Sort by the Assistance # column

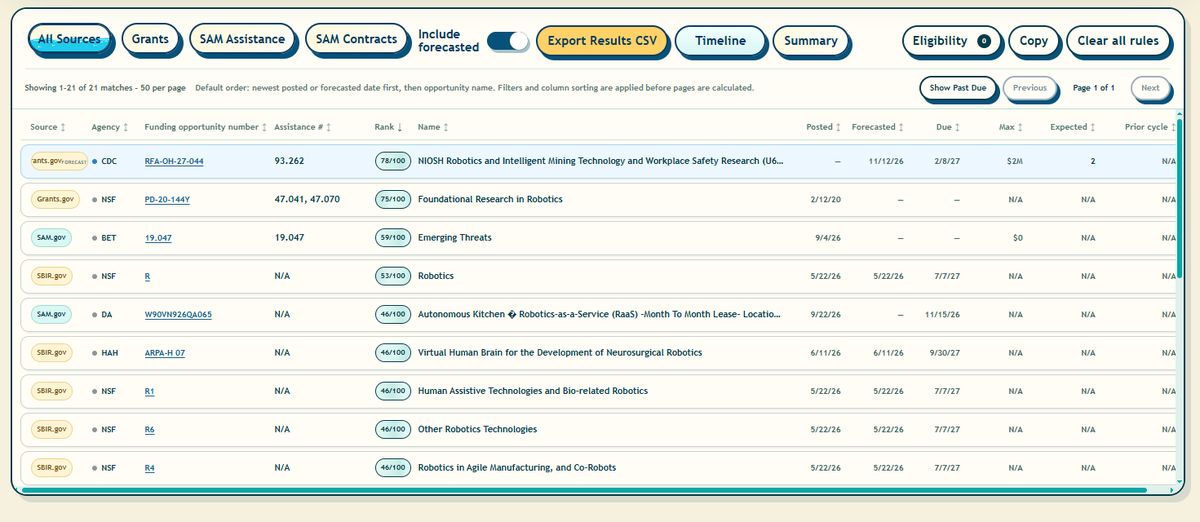303,127
